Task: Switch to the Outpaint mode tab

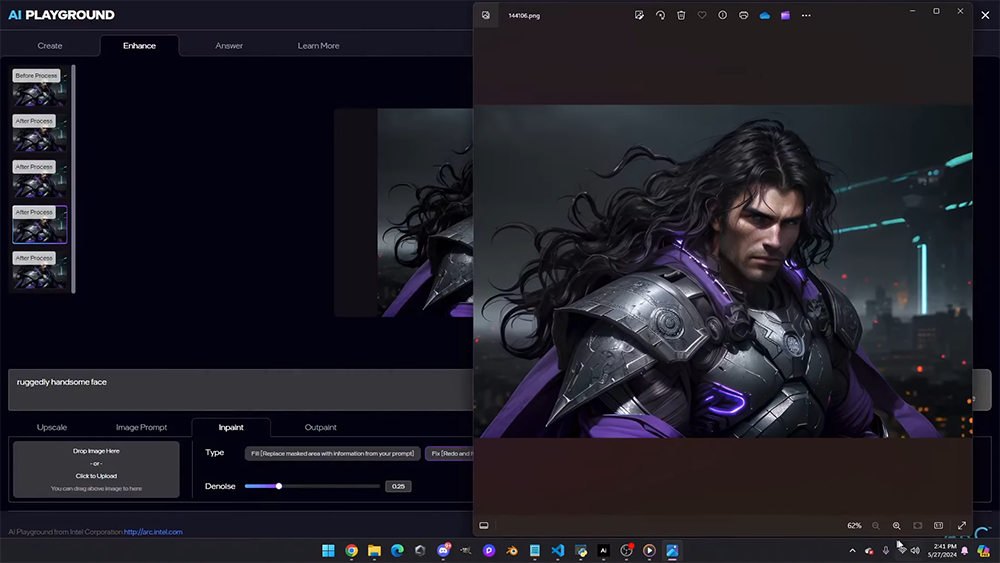Action: (x=320, y=427)
